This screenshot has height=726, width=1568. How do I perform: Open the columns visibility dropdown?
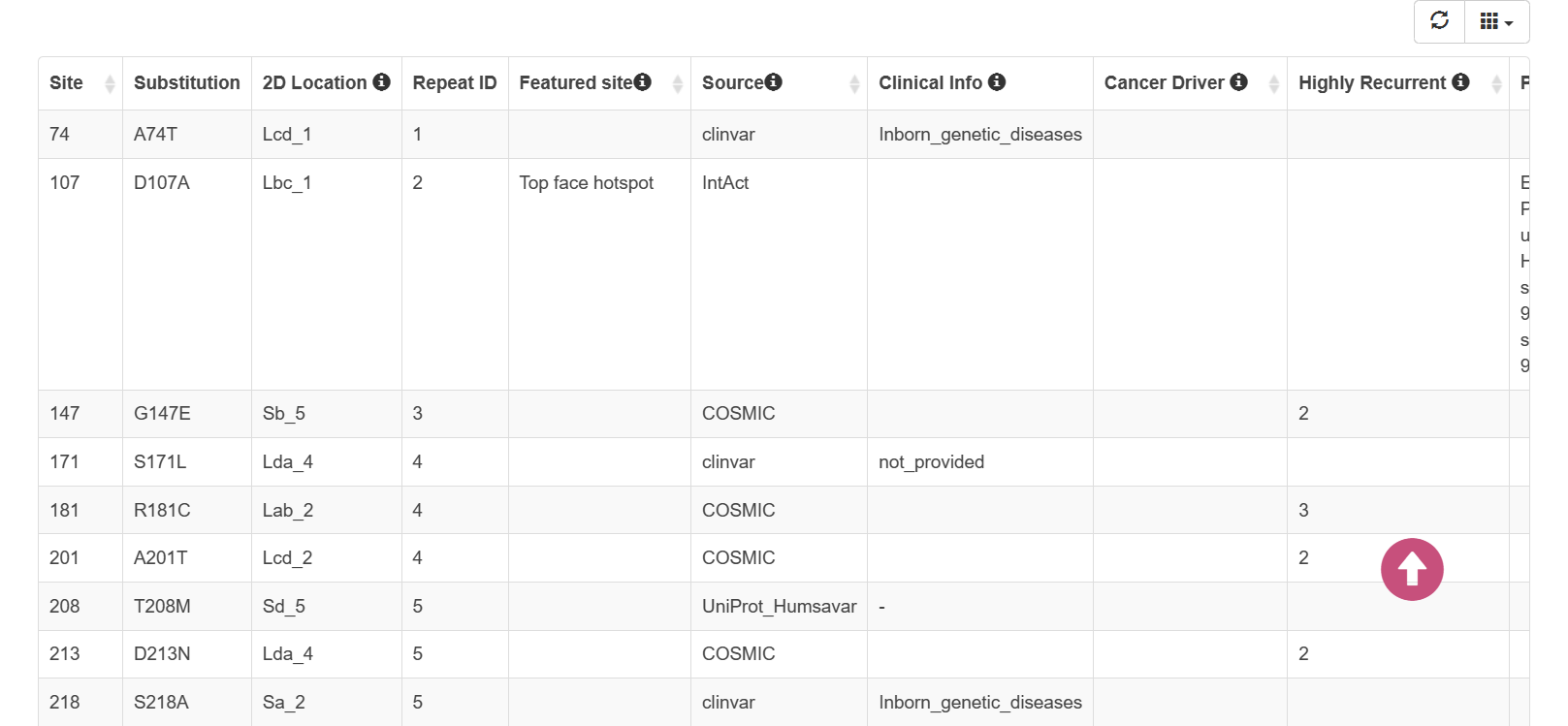(1496, 21)
